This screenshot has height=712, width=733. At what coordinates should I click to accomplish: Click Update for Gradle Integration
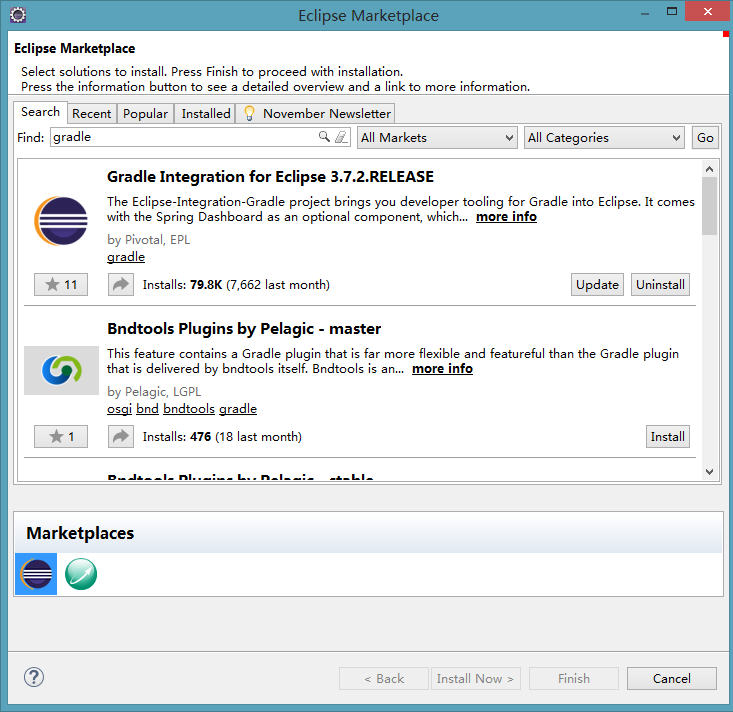597,285
